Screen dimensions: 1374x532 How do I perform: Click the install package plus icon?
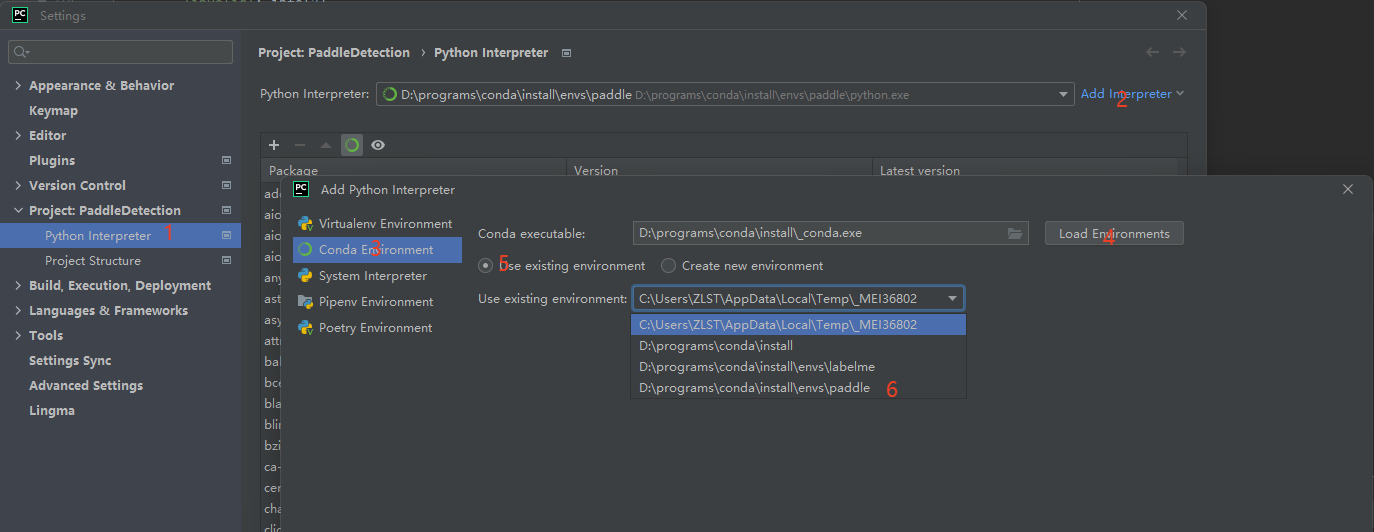point(274,145)
